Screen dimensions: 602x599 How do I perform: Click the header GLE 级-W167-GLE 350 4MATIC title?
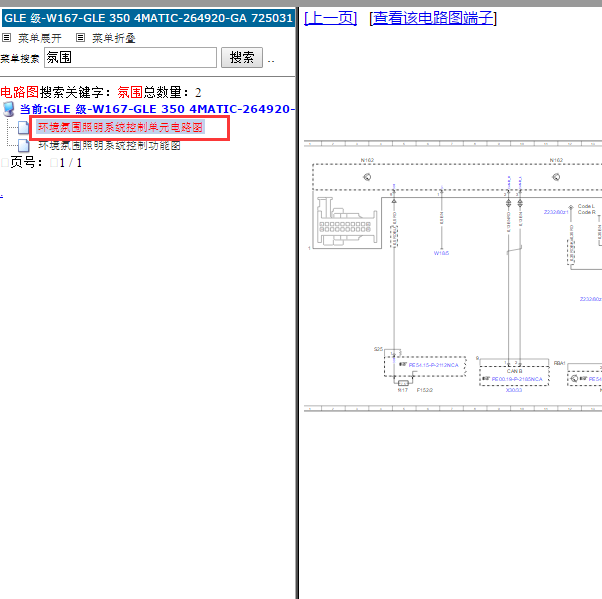pos(148,18)
